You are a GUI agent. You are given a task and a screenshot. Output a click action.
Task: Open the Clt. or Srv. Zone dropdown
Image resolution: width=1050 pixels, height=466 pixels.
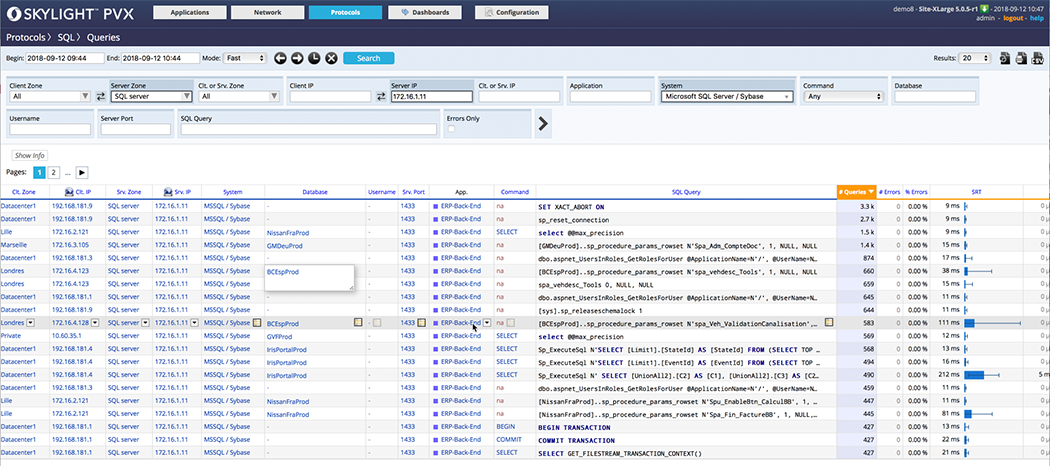238,96
